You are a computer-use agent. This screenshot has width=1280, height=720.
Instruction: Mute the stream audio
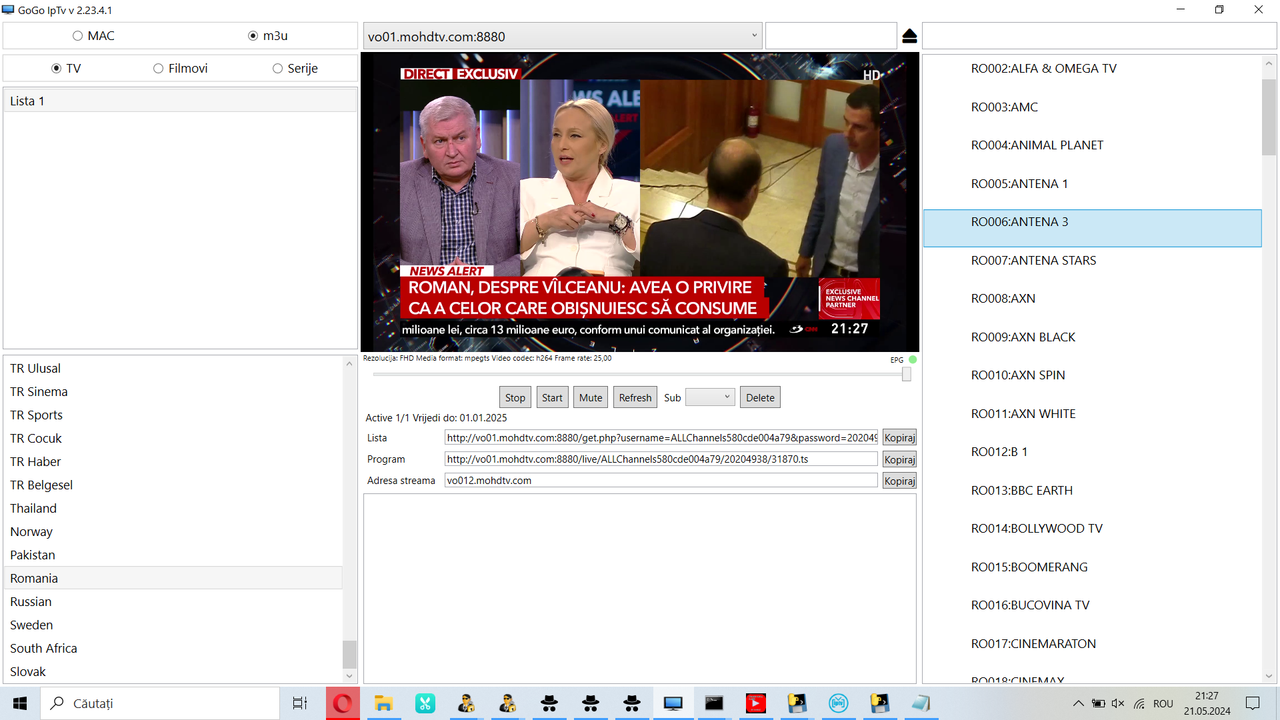[591, 397]
